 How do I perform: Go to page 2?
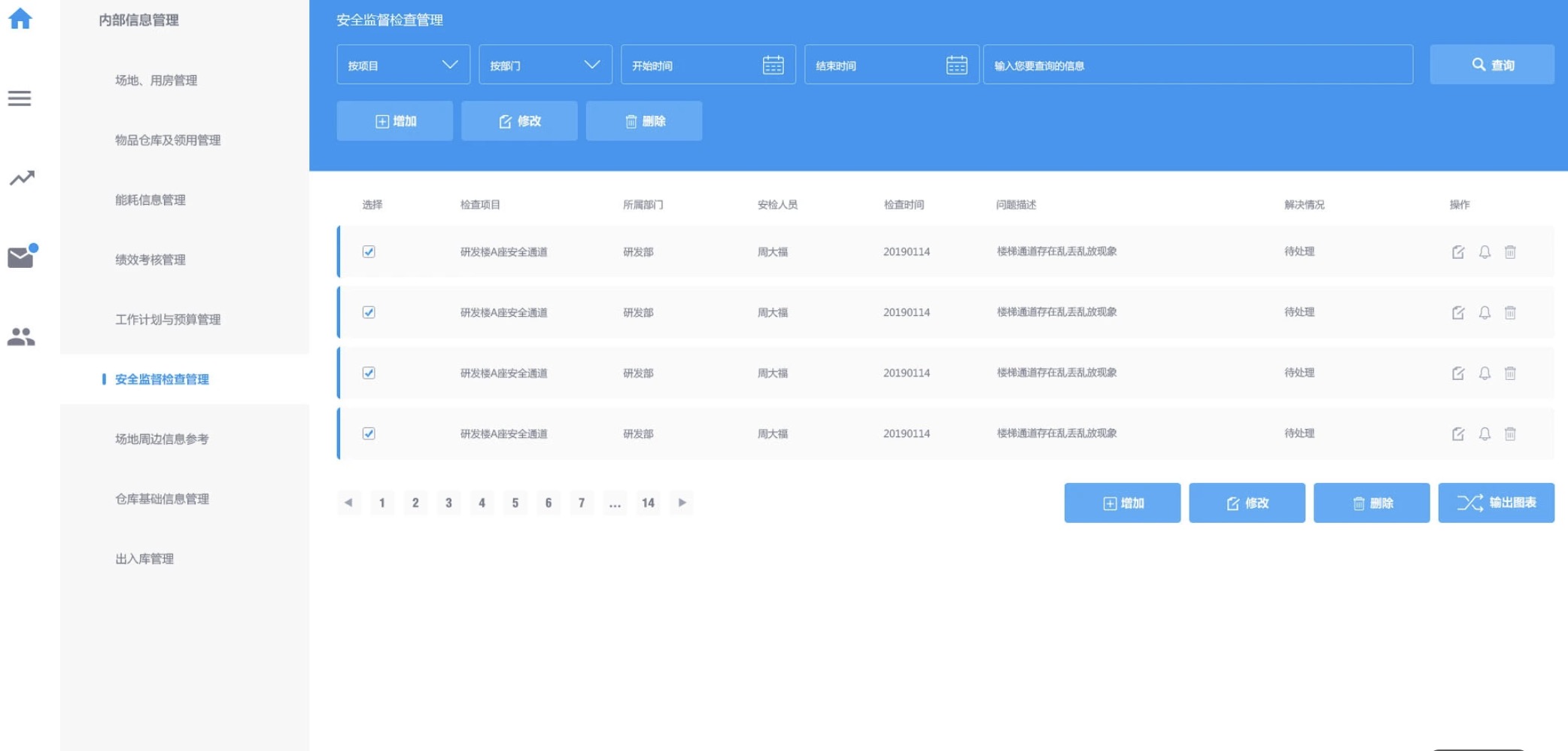415,503
